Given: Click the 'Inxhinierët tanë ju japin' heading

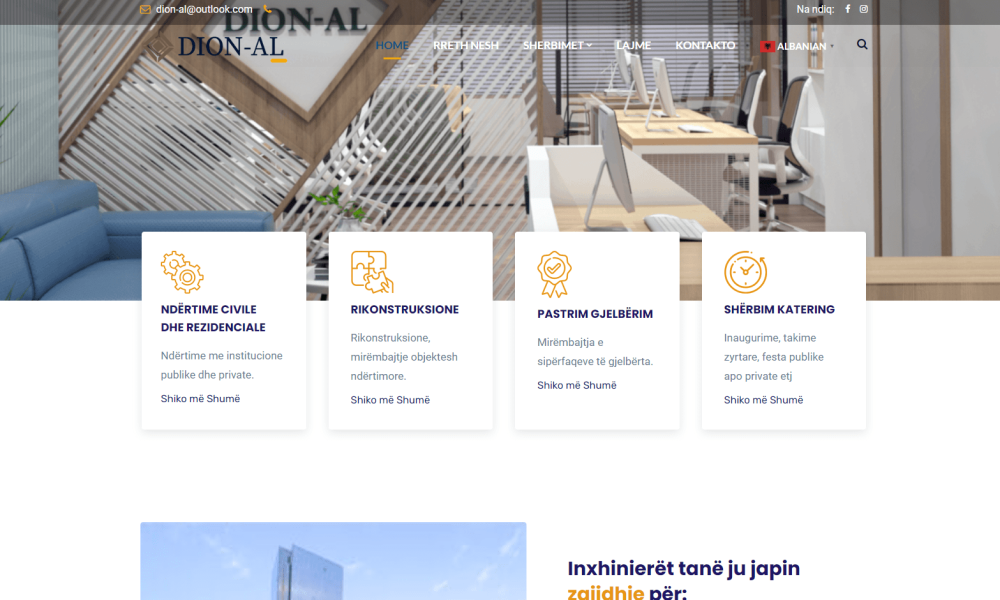Looking at the screenshot, I should [x=684, y=568].
